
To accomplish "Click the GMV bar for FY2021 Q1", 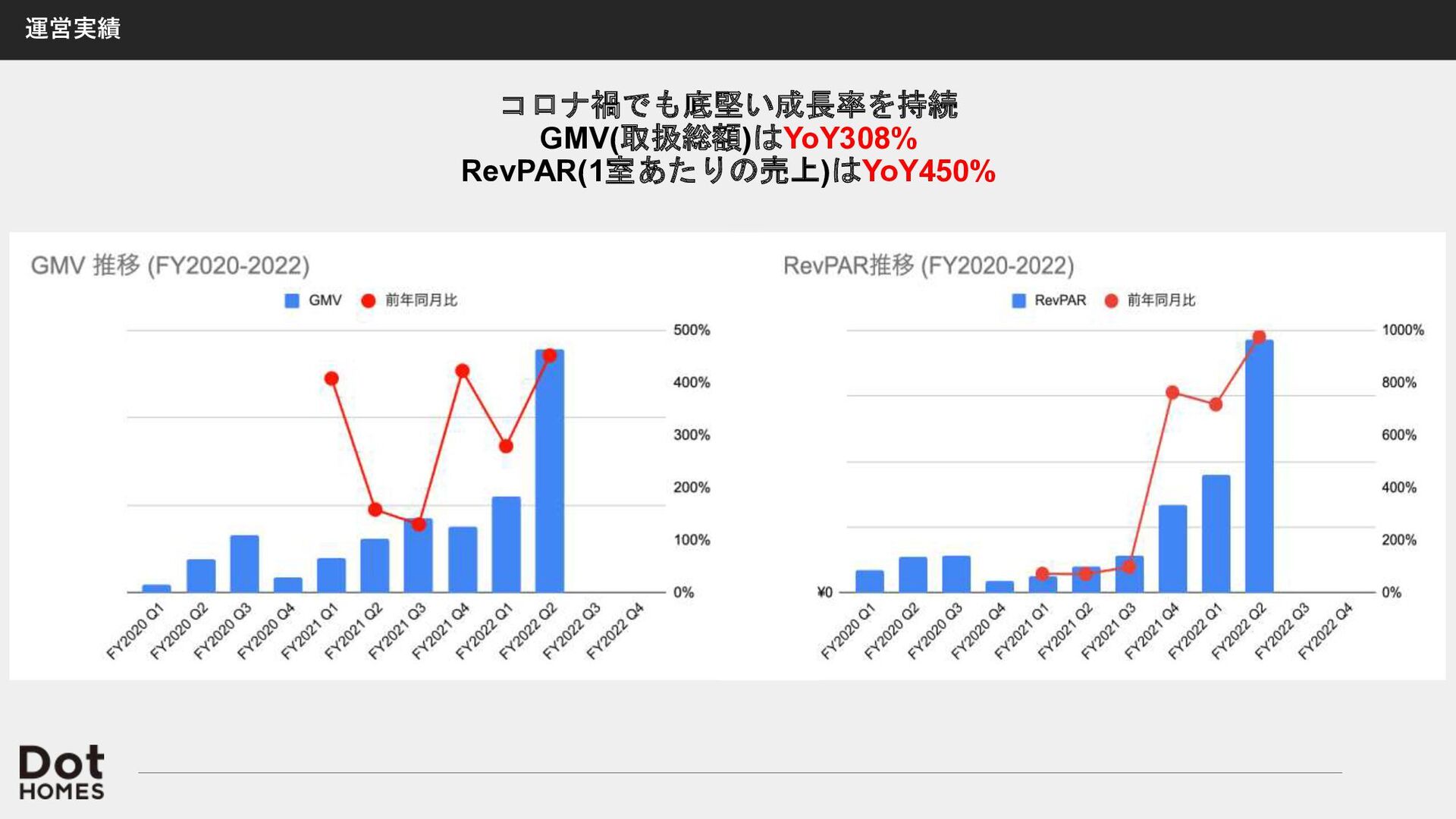I will tap(331, 575).
